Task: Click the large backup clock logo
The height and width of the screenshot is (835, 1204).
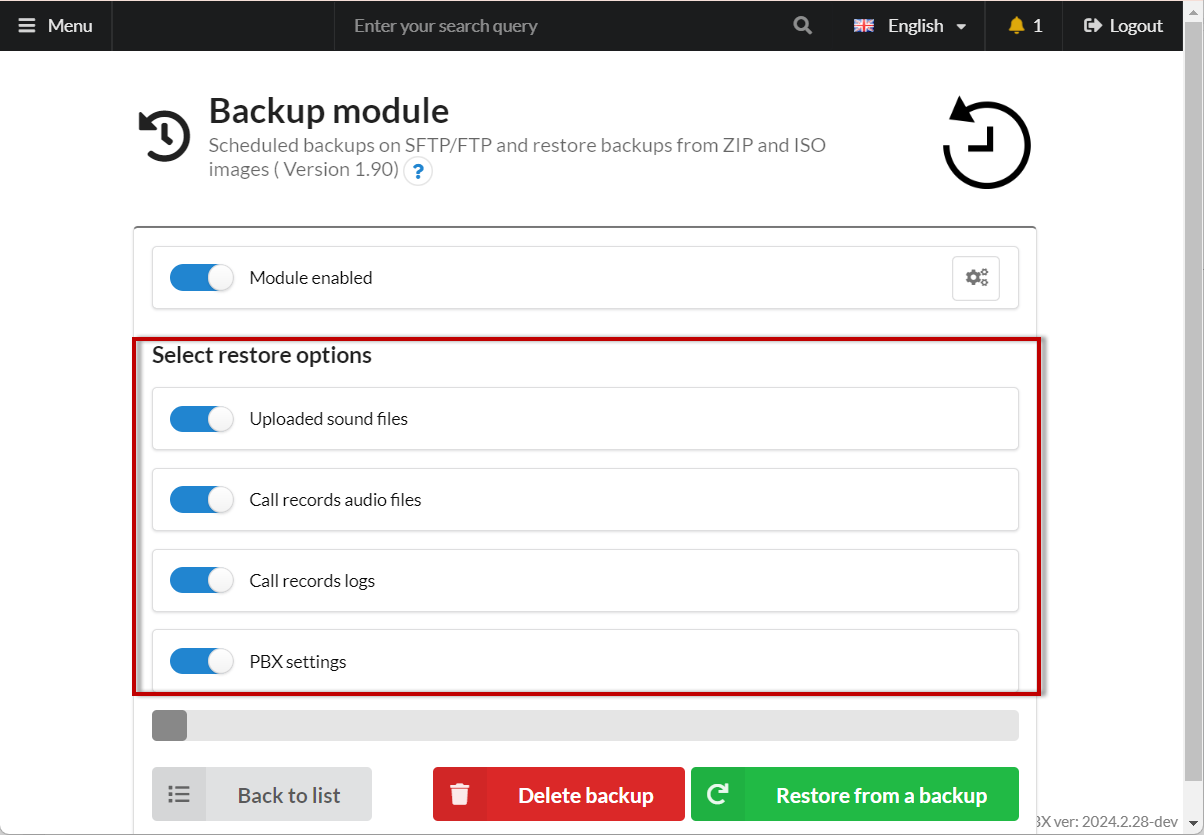Action: [x=986, y=144]
